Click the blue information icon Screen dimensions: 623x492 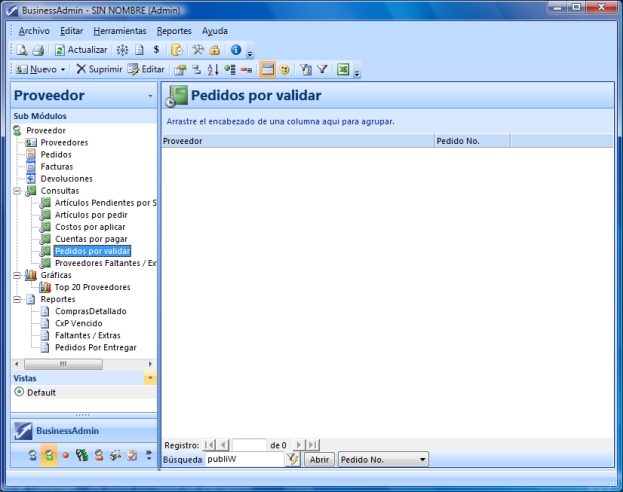236,49
